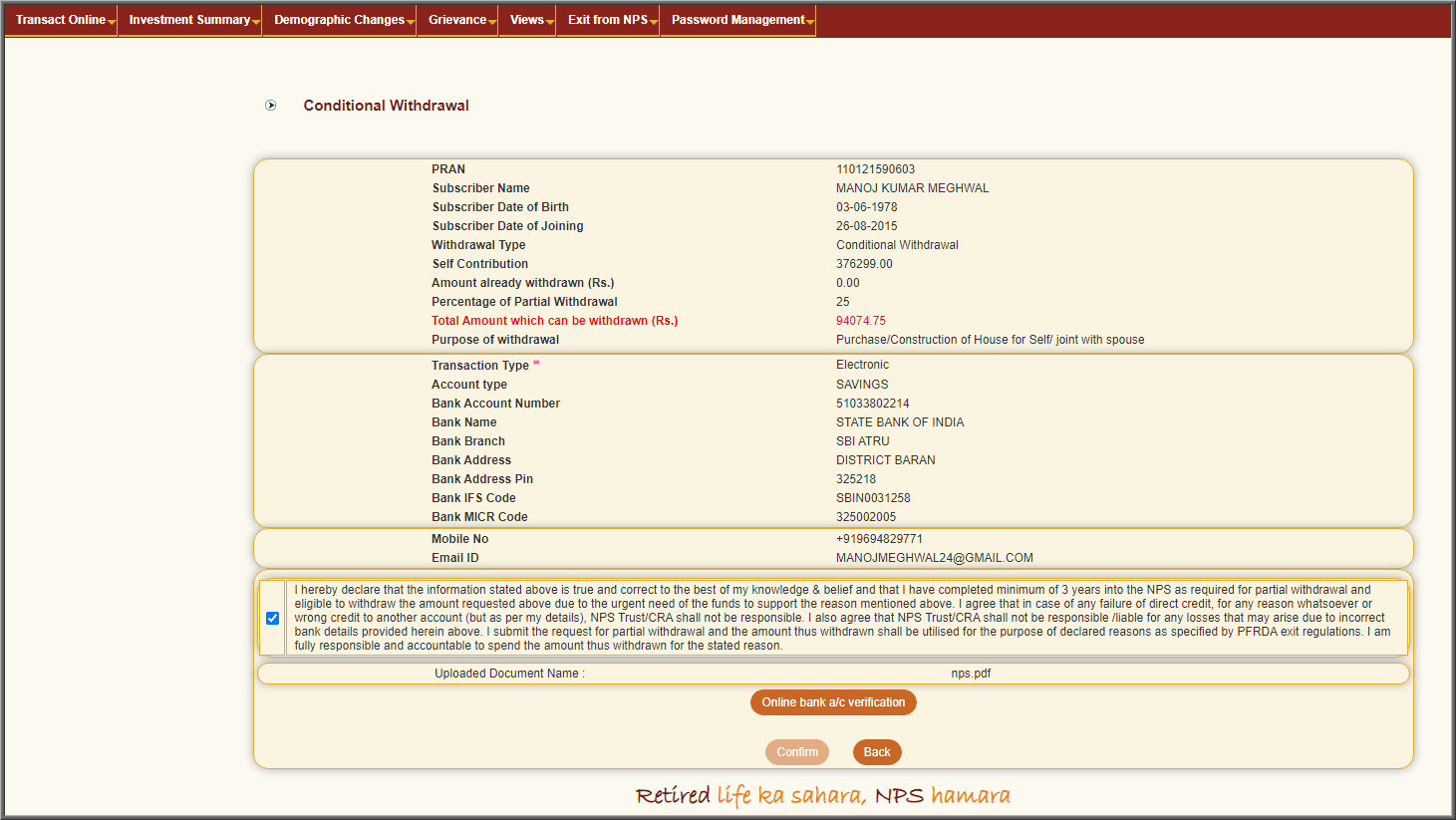The image size is (1456, 820).
Task: Open the Grievance menu
Action: [453, 19]
